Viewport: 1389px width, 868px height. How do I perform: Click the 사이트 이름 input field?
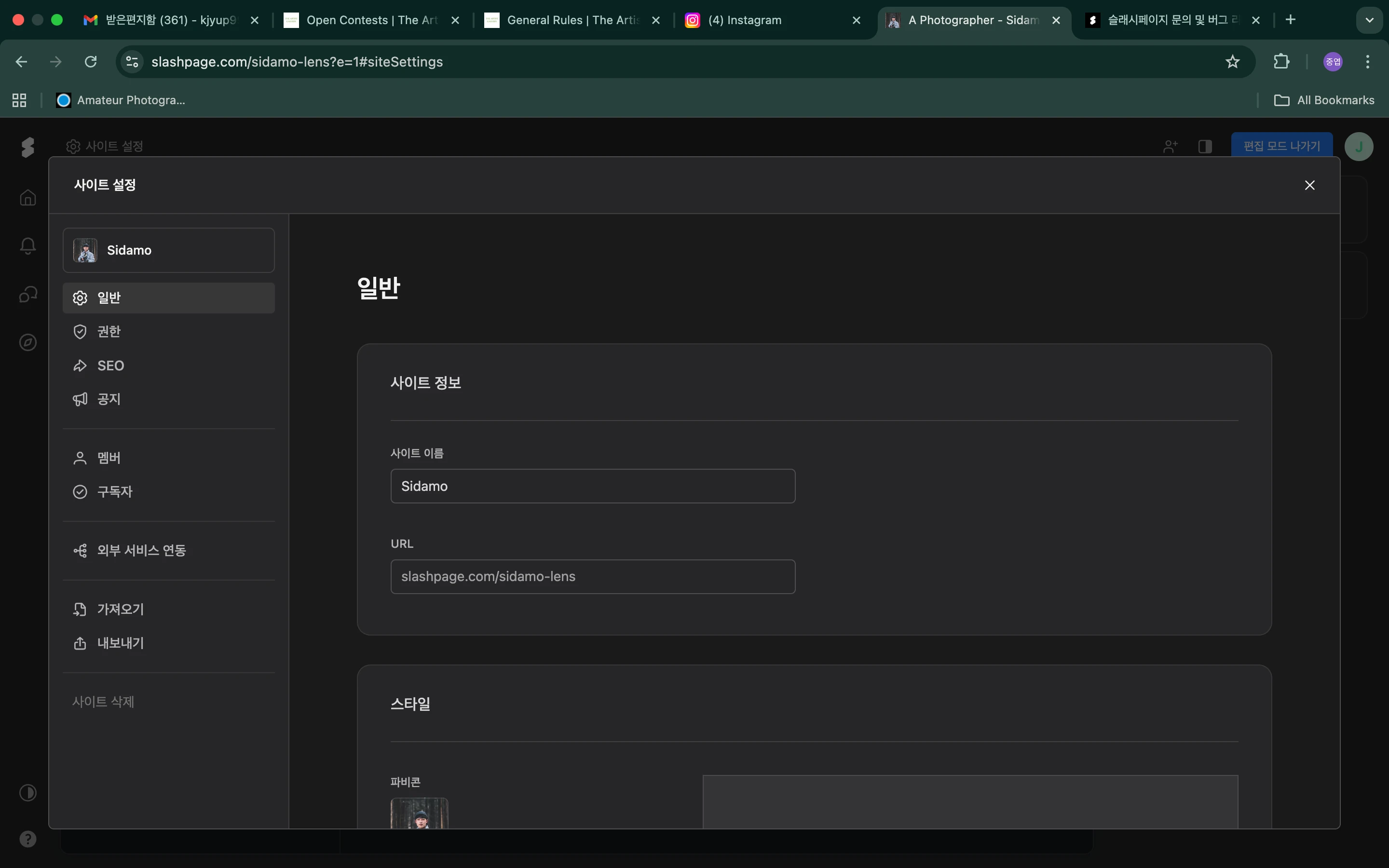[x=592, y=486]
